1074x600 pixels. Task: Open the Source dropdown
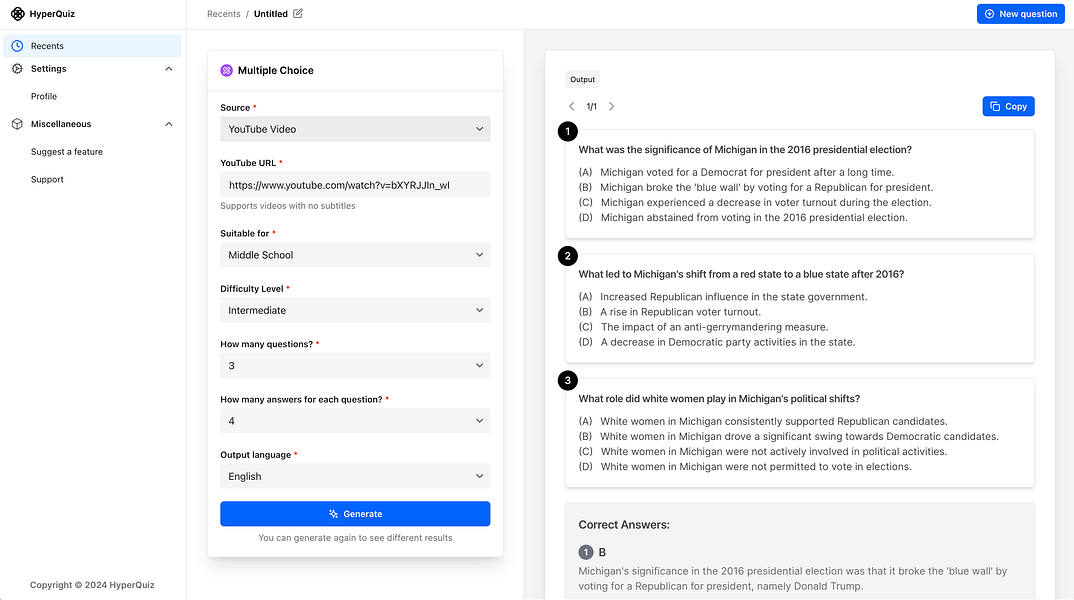[355, 129]
